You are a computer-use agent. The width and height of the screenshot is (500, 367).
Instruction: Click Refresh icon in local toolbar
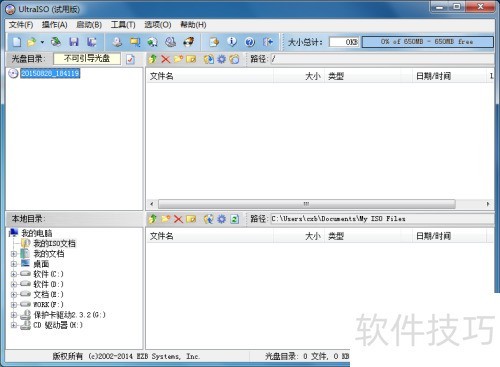pos(235,219)
